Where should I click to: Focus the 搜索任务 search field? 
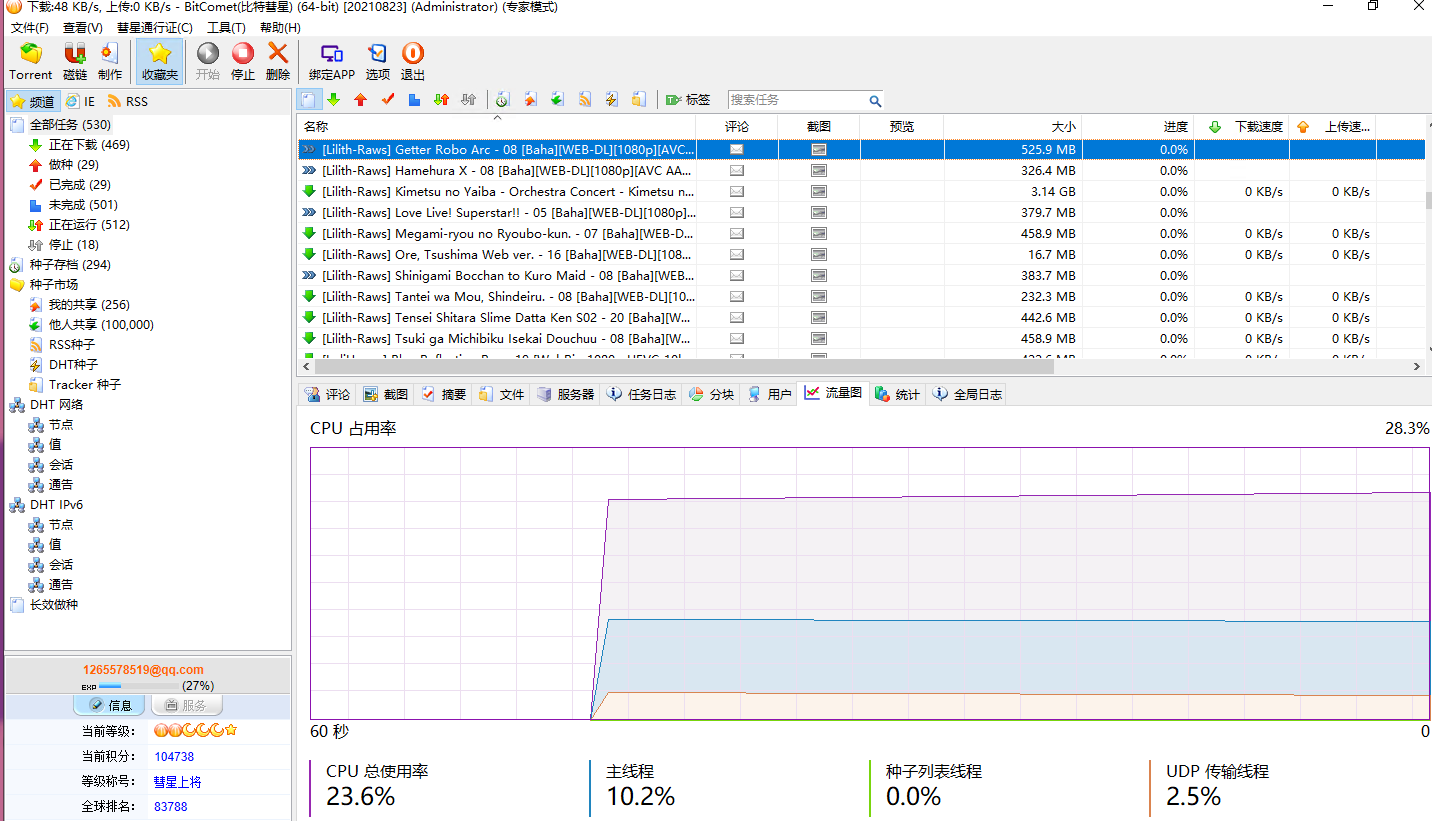pos(797,100)
